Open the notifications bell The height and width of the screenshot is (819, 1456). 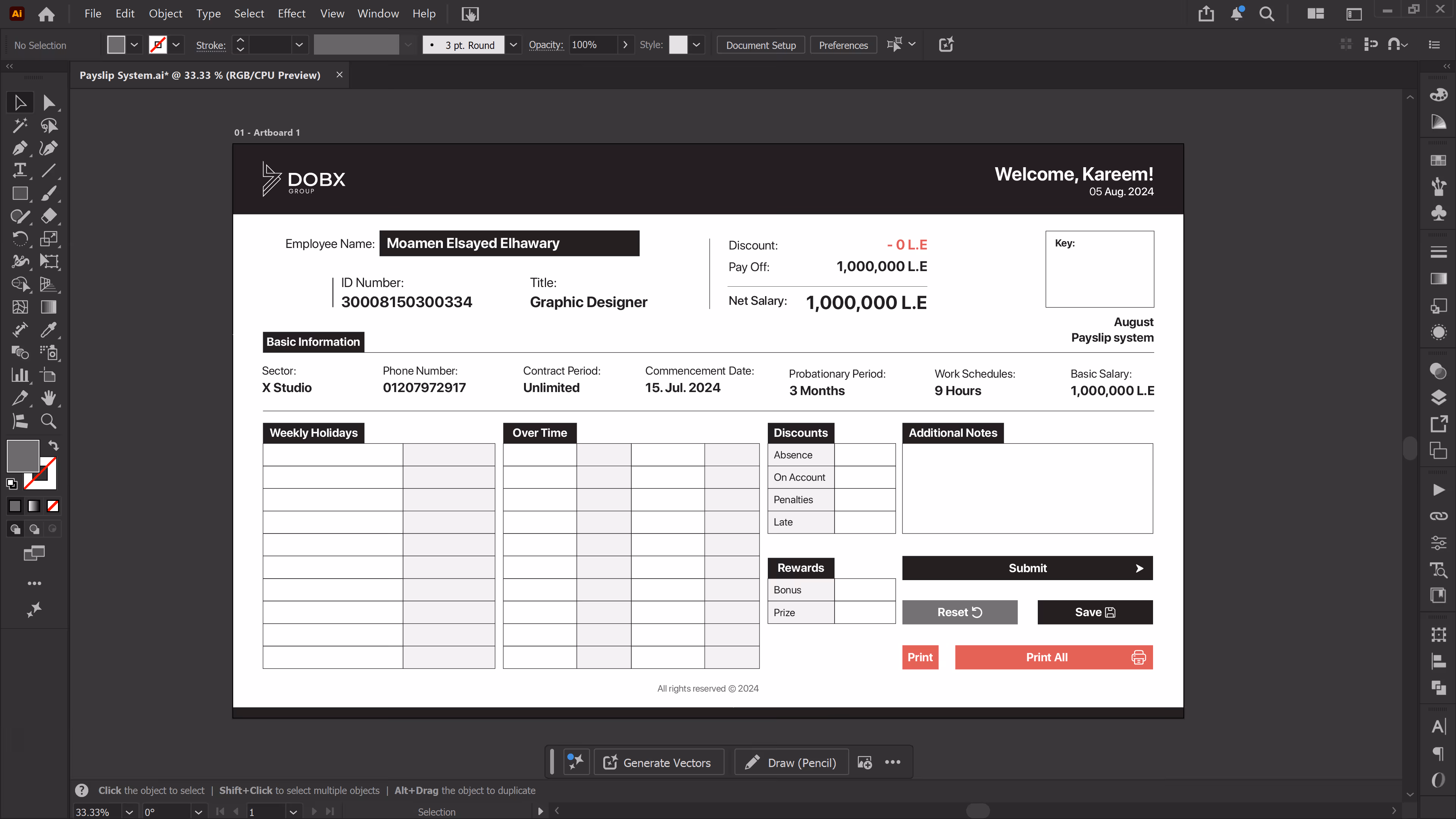(1237, 14)
